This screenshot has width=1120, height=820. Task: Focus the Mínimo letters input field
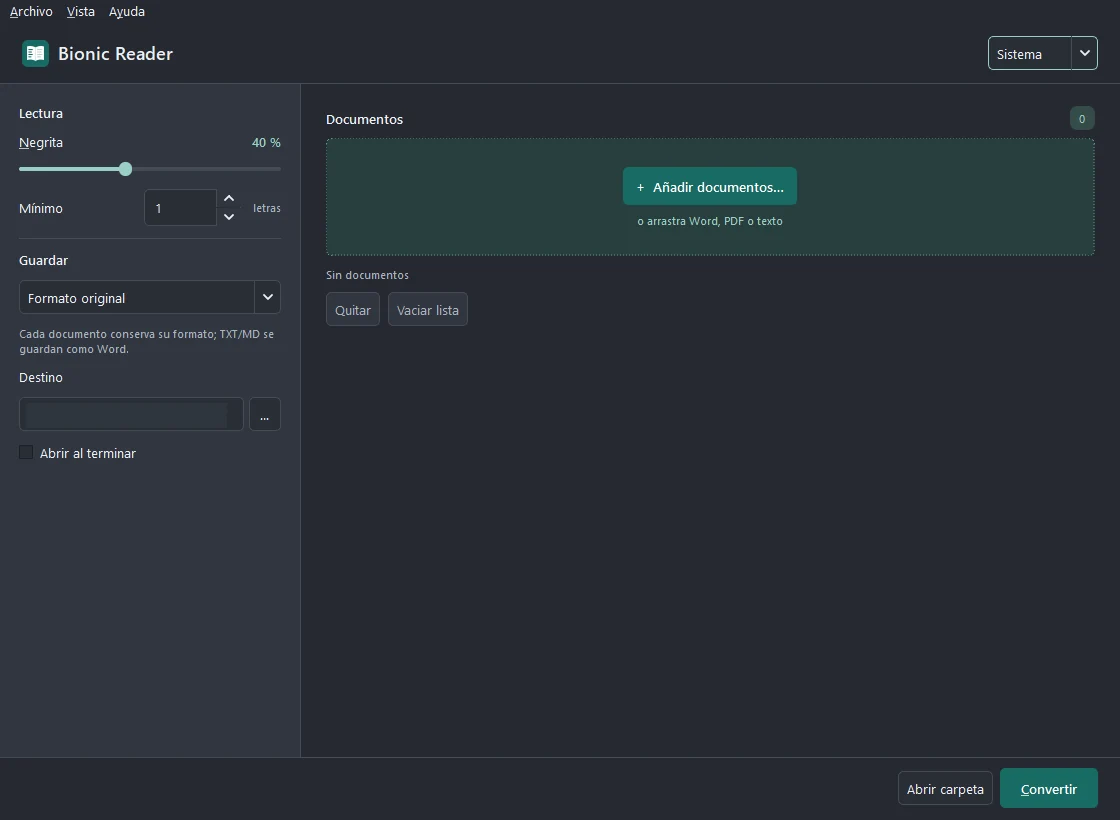click(180, 208)
